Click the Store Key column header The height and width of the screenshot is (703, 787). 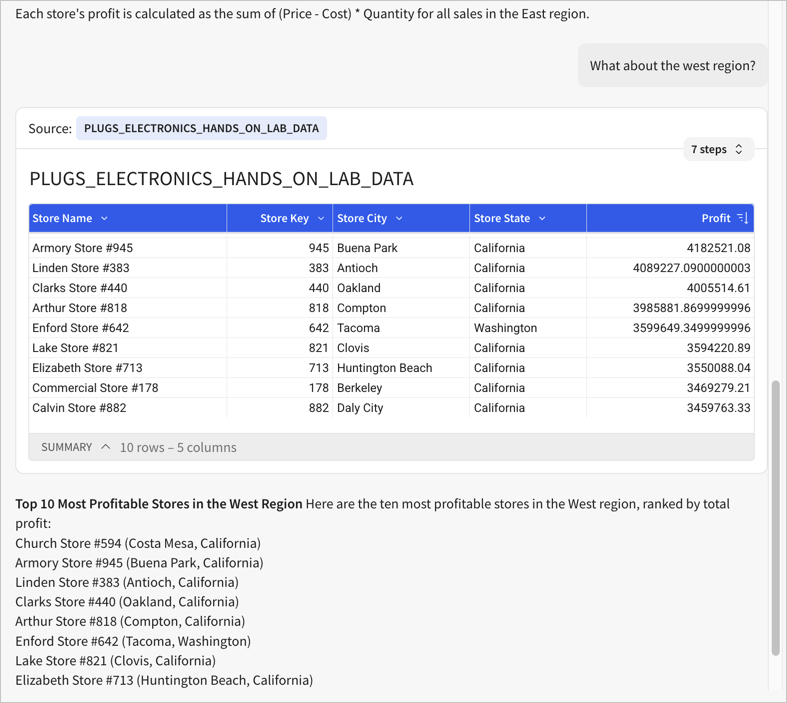click(280, 218)
